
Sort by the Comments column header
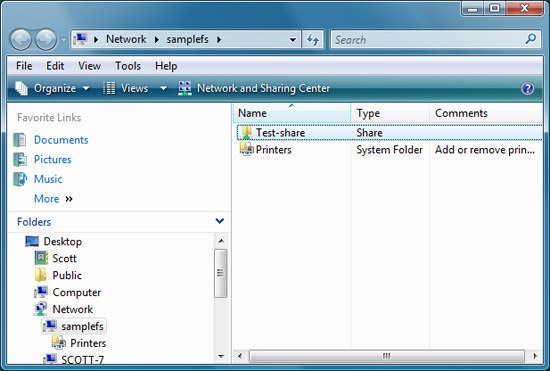(486, 113)
